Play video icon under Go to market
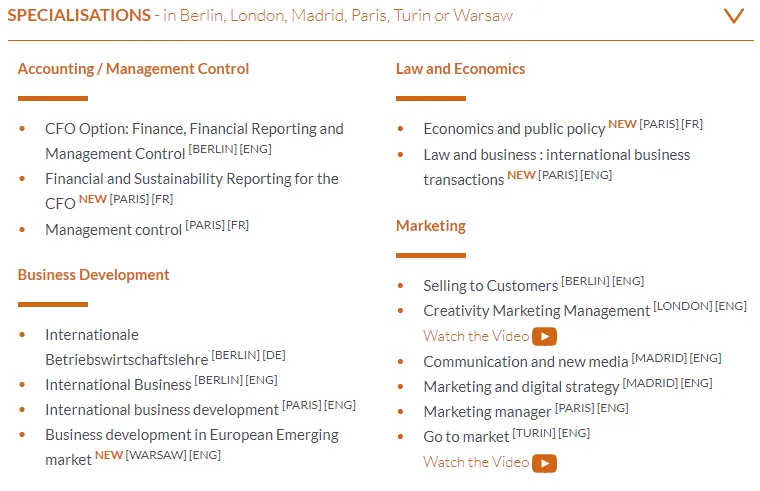This screenshot has height=491, width=760. [544, 463]
